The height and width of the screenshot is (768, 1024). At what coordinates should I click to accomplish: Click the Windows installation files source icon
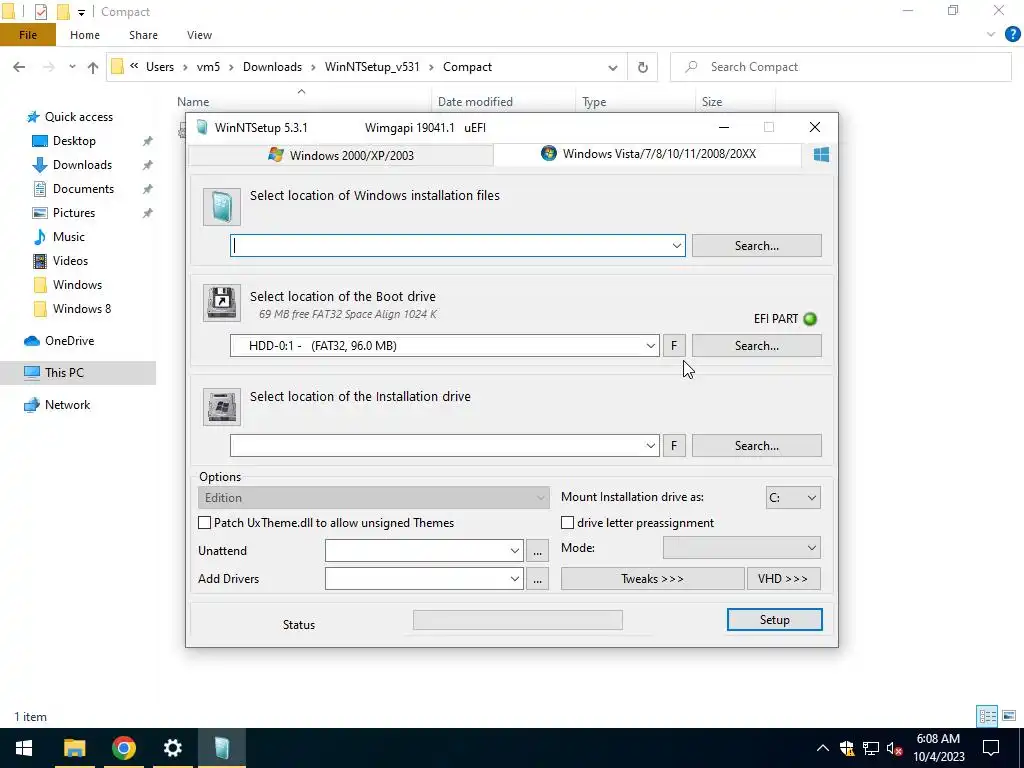pos(222,207)
